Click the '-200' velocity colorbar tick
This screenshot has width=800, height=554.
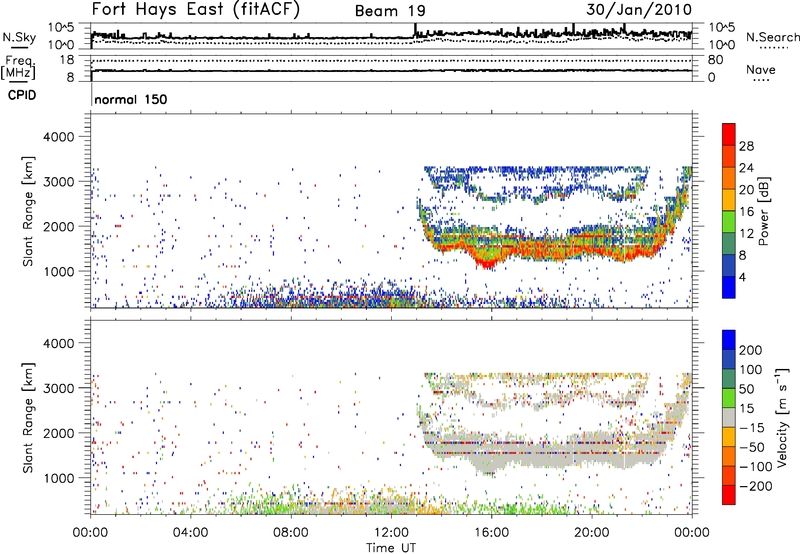756,486
